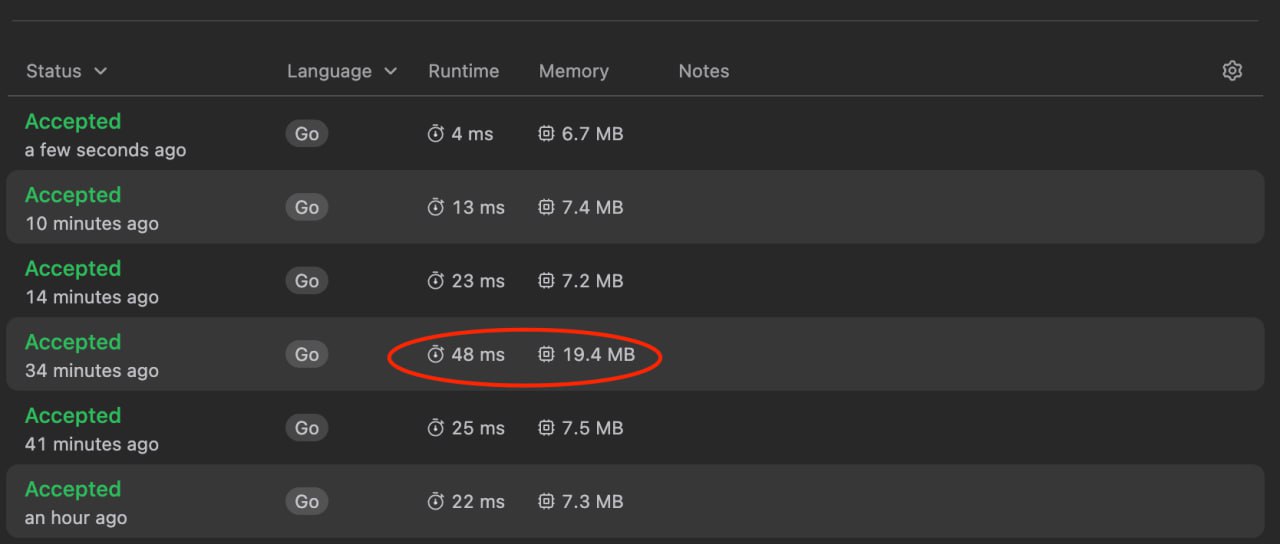Click the memory chip icon beside 7.2 MB
Viewport: 1280px width, 544px height.
(546, 281)
